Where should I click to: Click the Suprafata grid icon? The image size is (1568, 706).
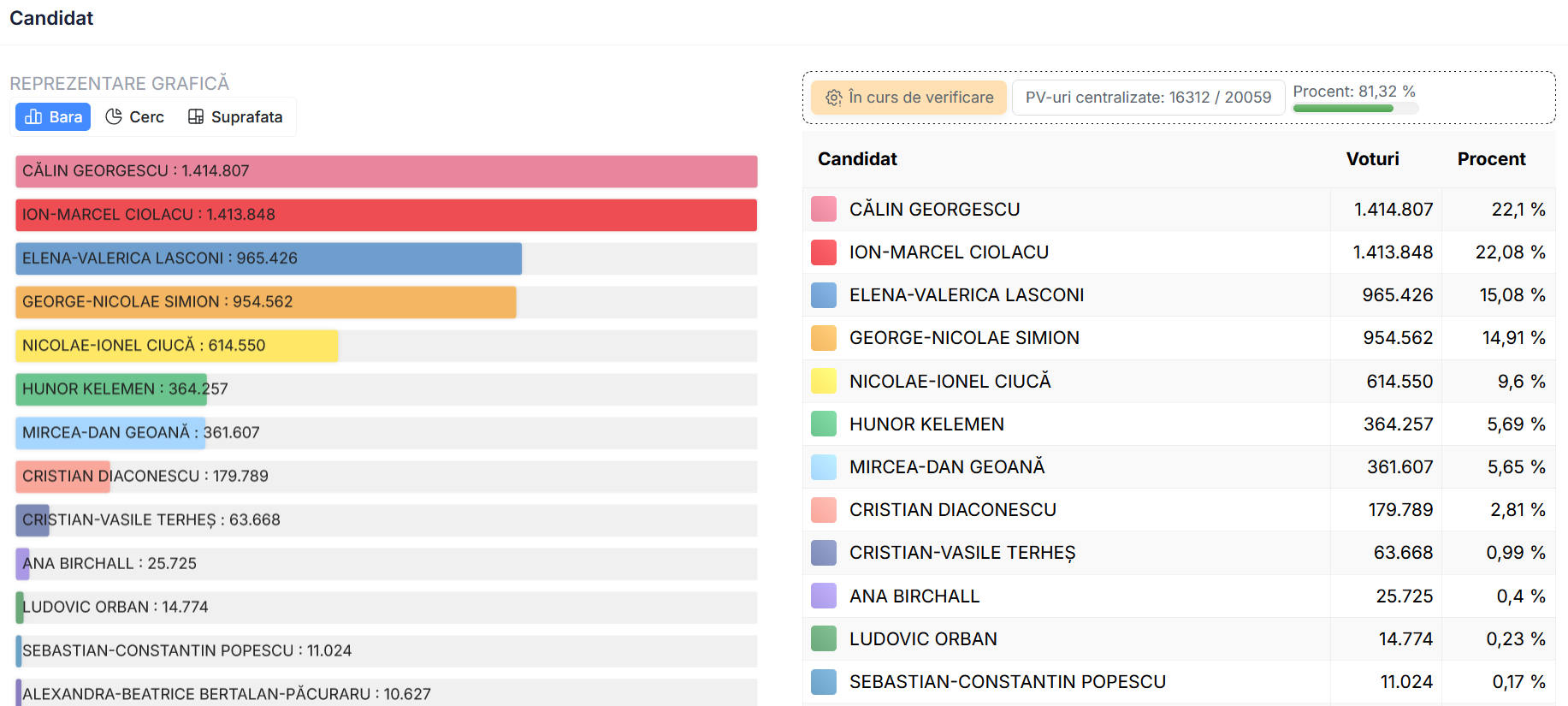[x=196, y=117]
